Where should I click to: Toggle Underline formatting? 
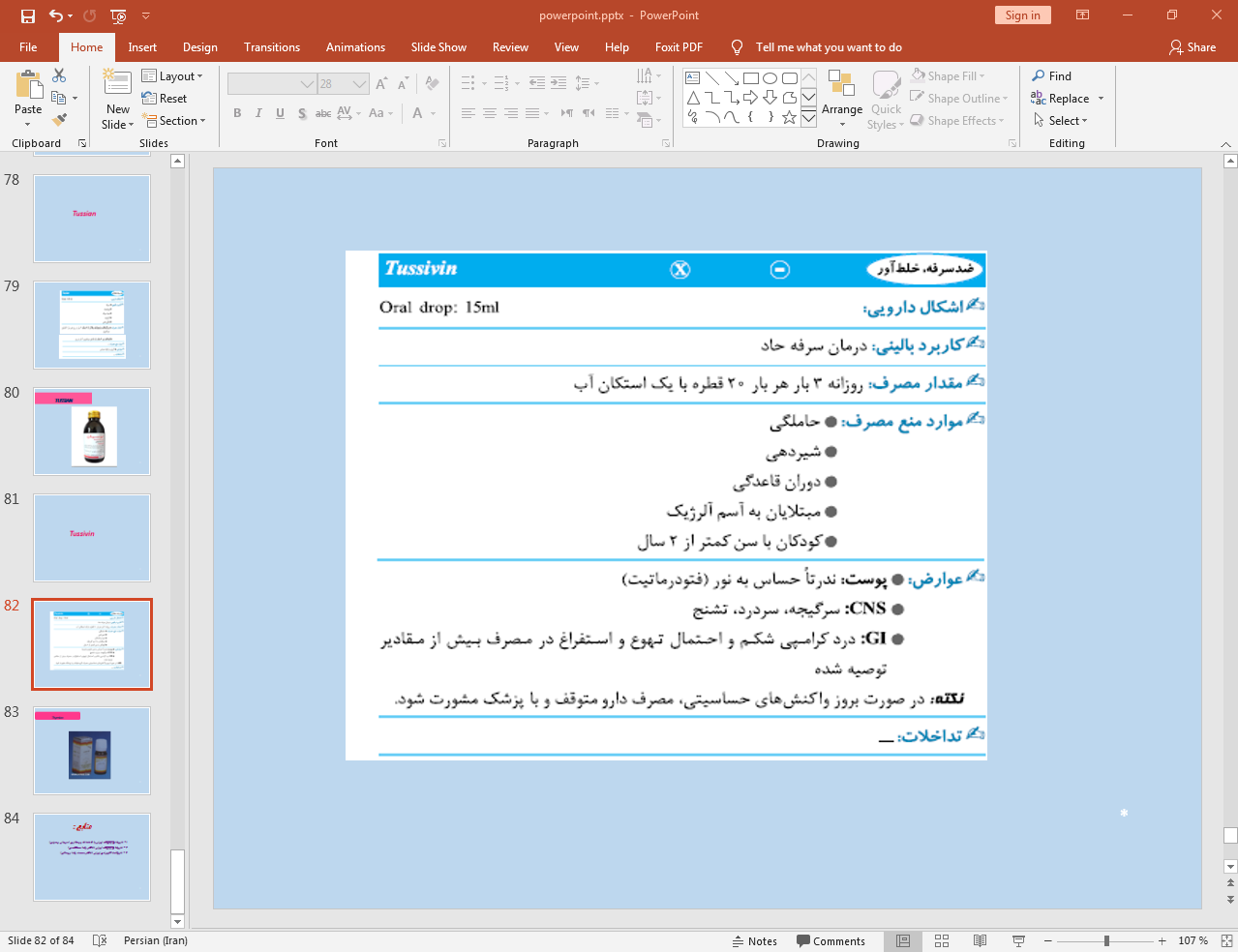point(280,113)
